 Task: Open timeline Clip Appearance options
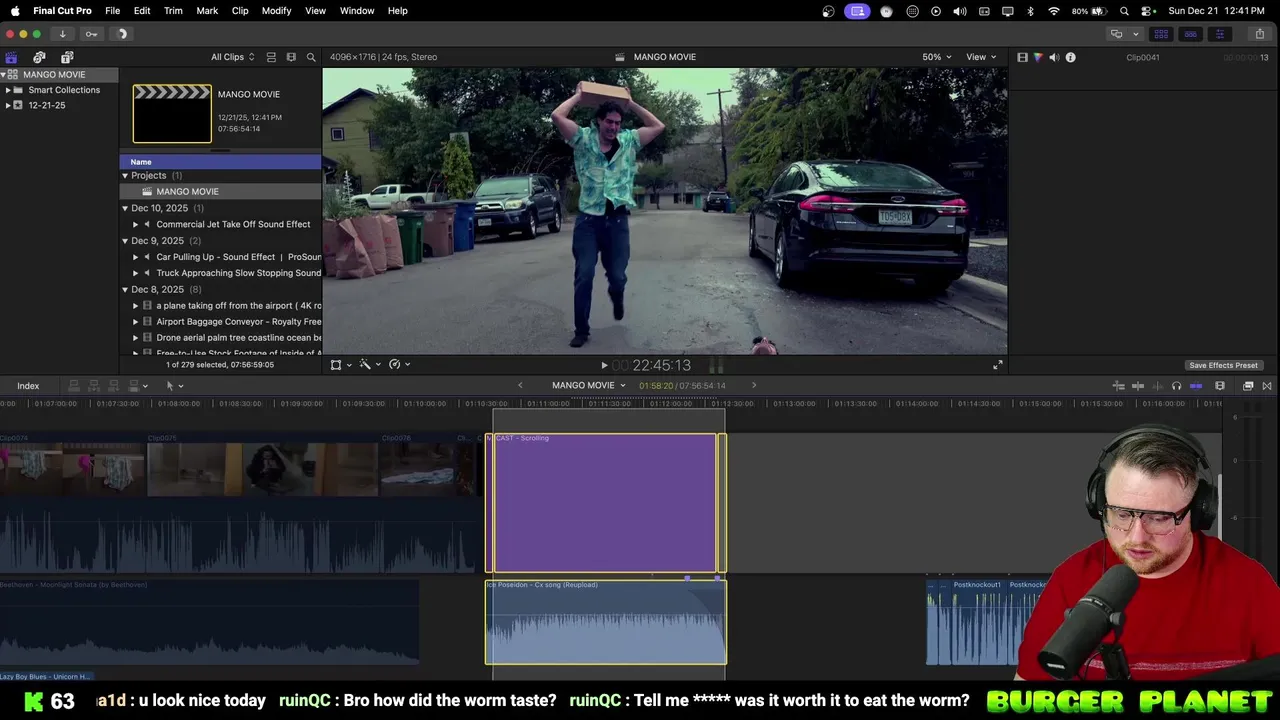tap(1219, 386)
